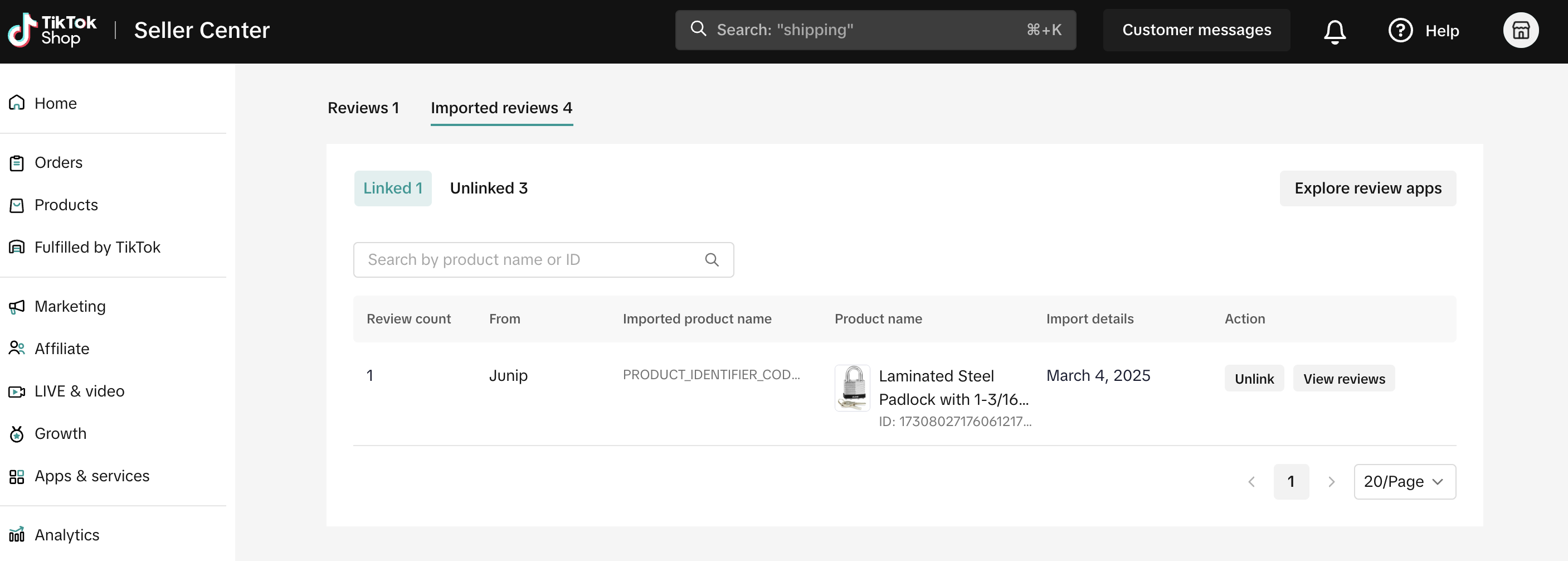The height and width of the screenshot is (561, 1568).
Task: Click the TikTok Shop logo
Action: 52,31
